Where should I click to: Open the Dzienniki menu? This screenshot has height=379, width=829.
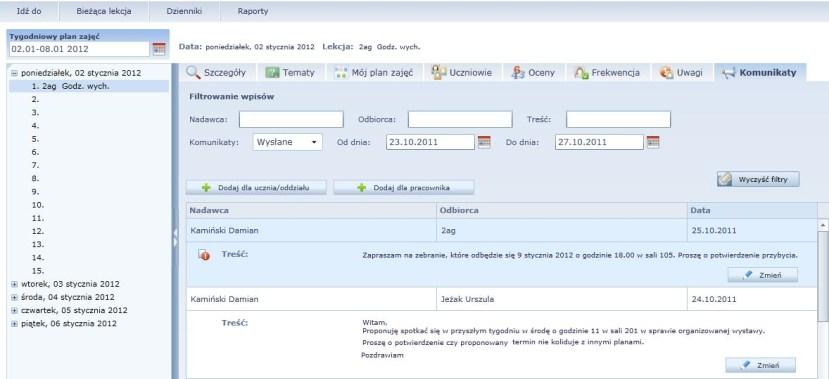point(184,11)
